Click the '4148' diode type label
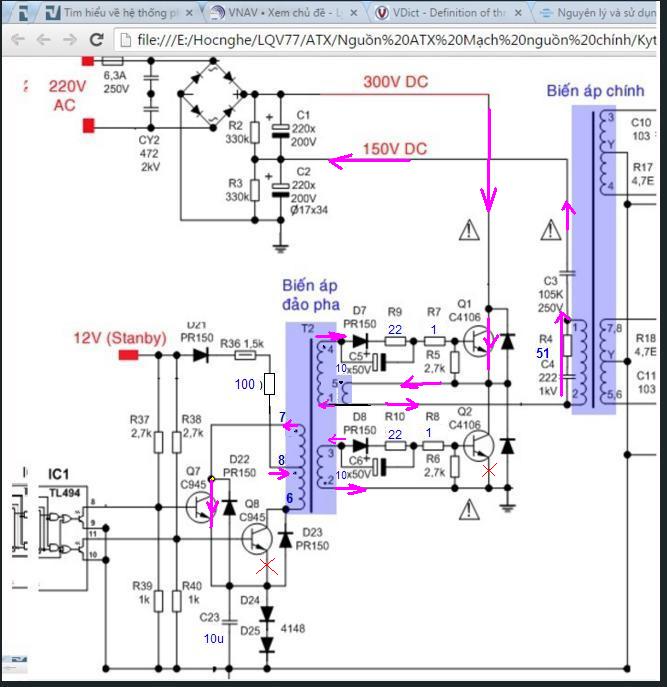 point(293,628)
